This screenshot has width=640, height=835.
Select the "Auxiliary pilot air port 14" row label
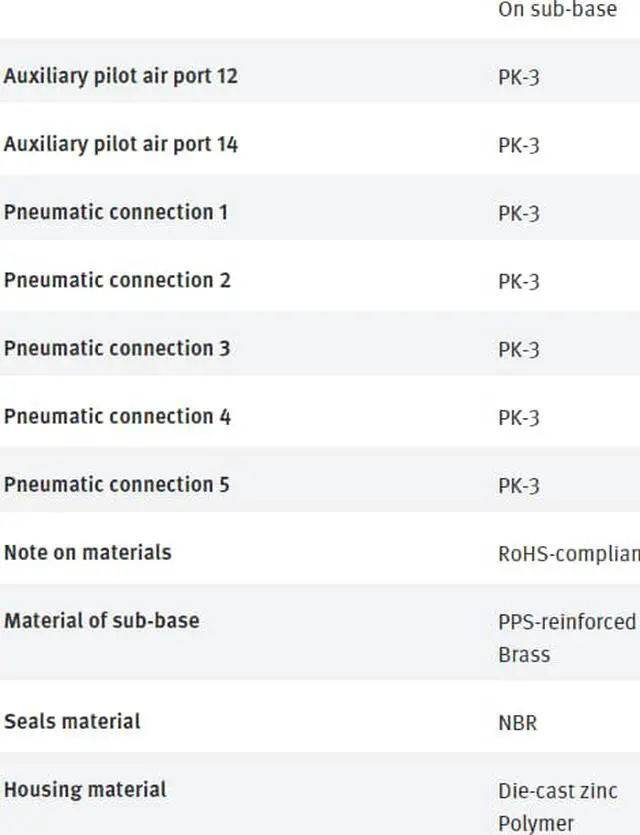click(120, 144)
